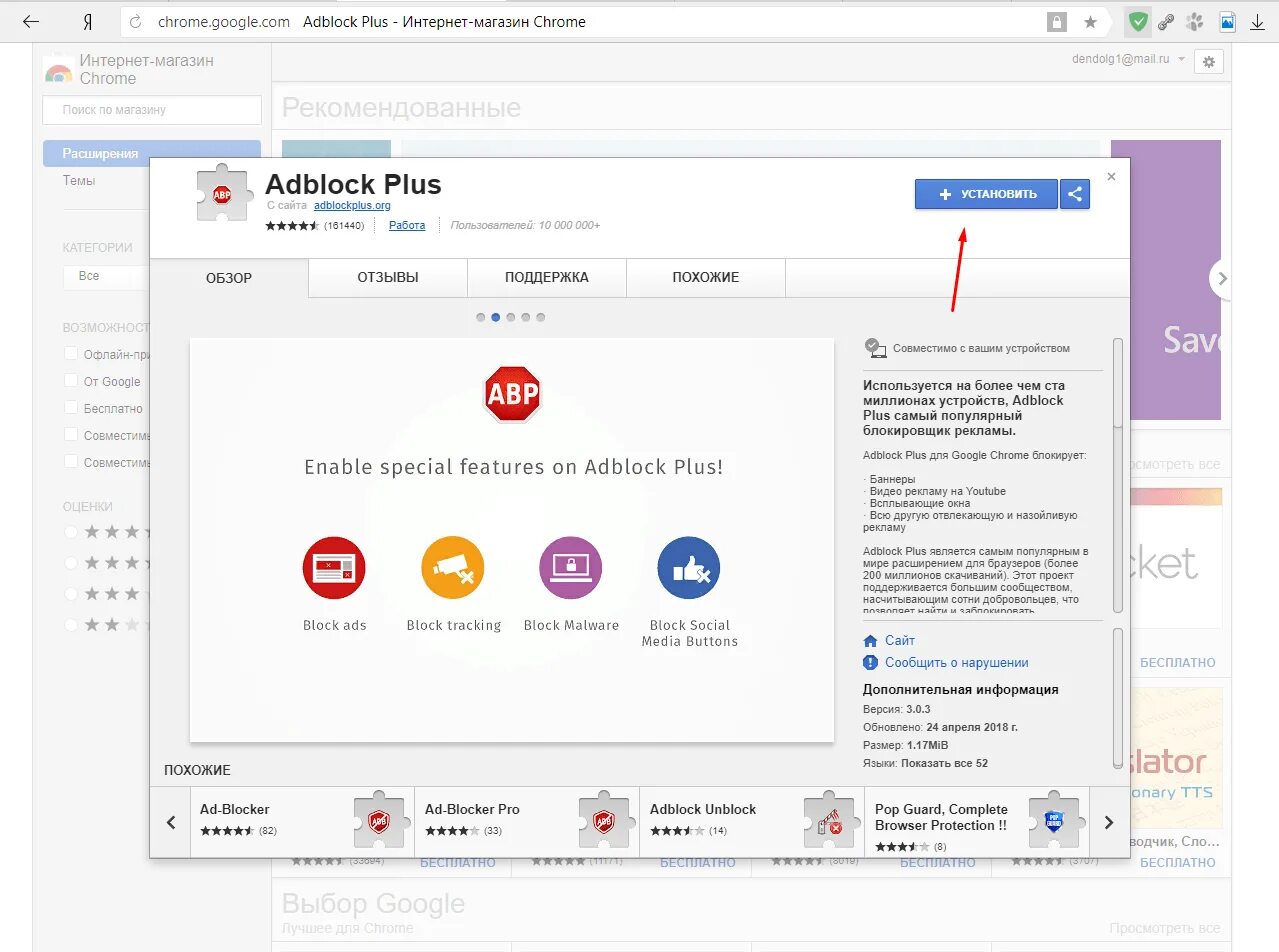This screenshot has height=952, width=1279.
Task: Switch to the ОБЗОР tab
Action: [229, 278]
